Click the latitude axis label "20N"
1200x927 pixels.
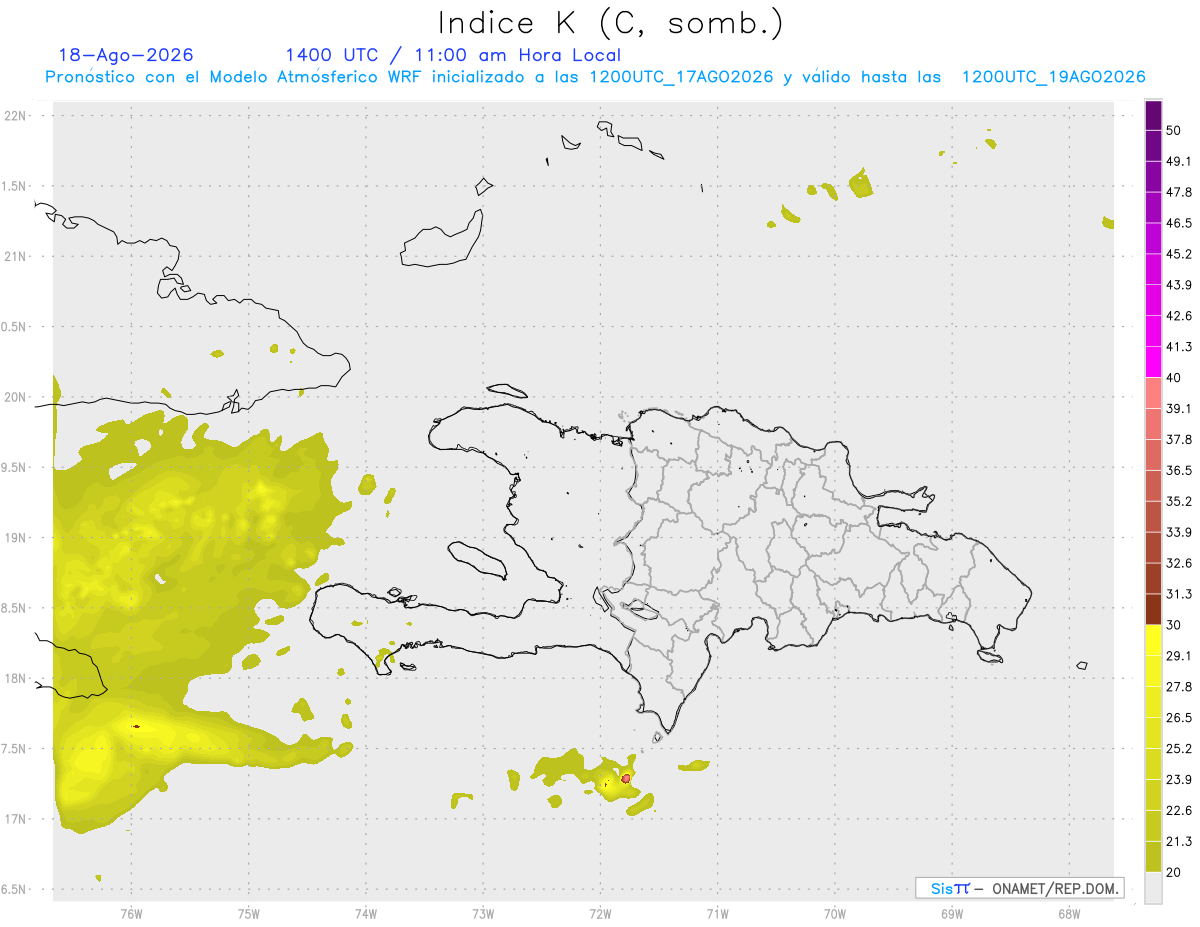15,398
